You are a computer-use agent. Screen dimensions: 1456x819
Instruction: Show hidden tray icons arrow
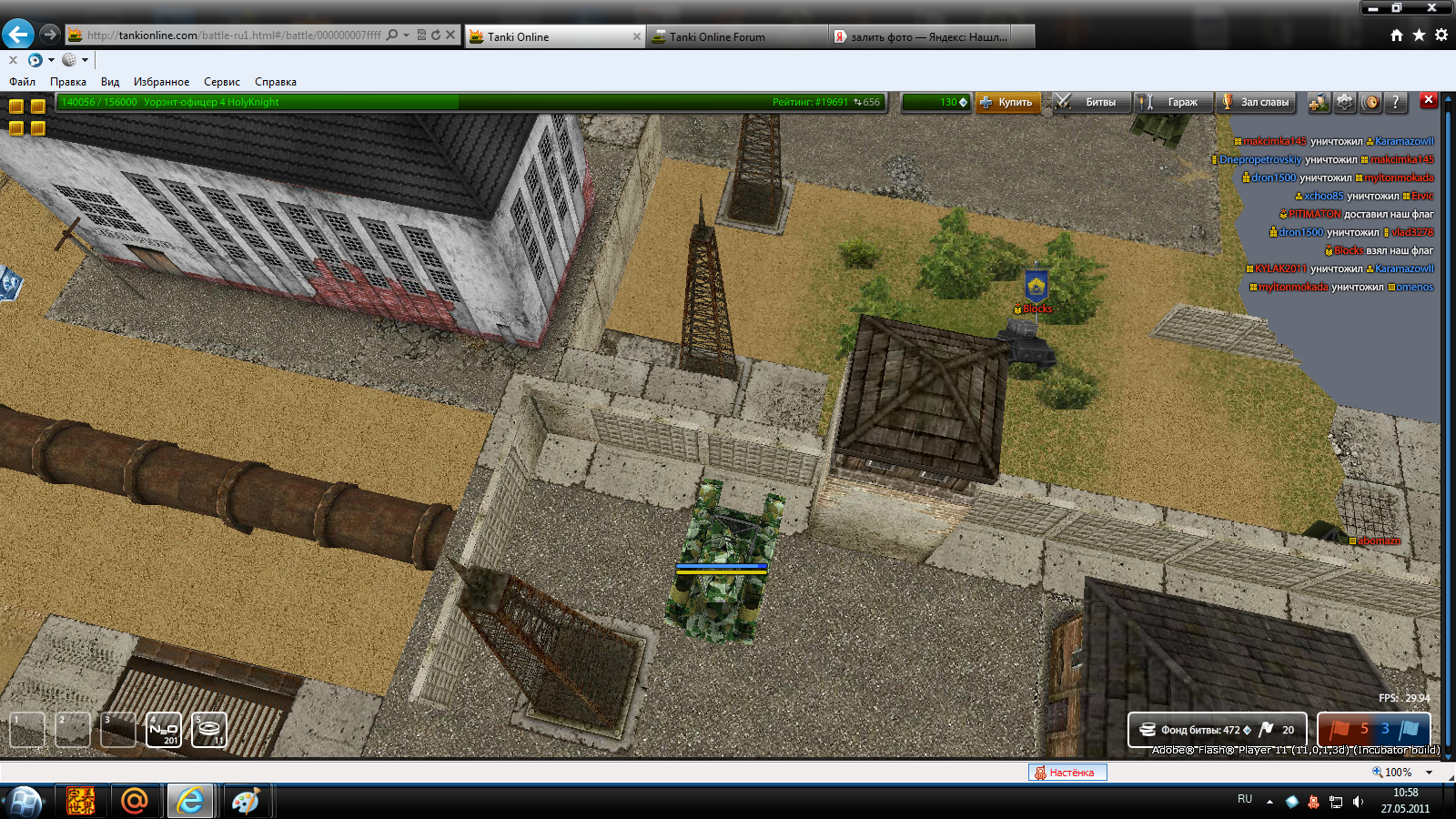pos(1269,802)
